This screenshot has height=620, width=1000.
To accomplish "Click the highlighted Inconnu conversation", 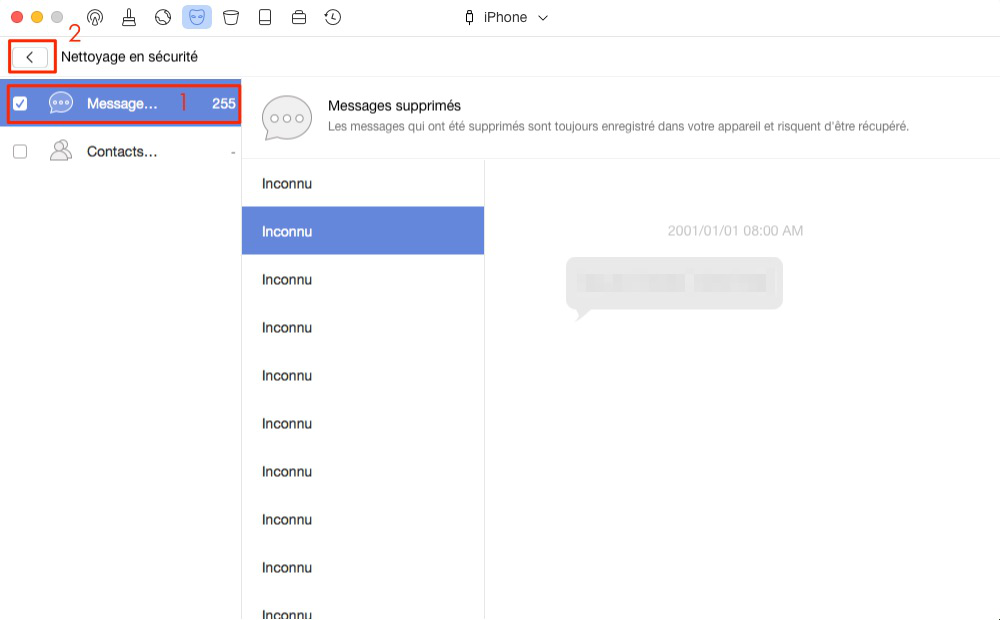I will 363,231.
